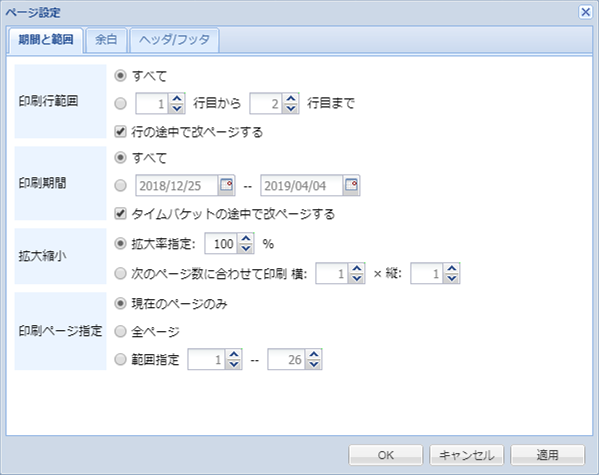Increase the 縦 page count spinner
599x475 pixels.
452,269
